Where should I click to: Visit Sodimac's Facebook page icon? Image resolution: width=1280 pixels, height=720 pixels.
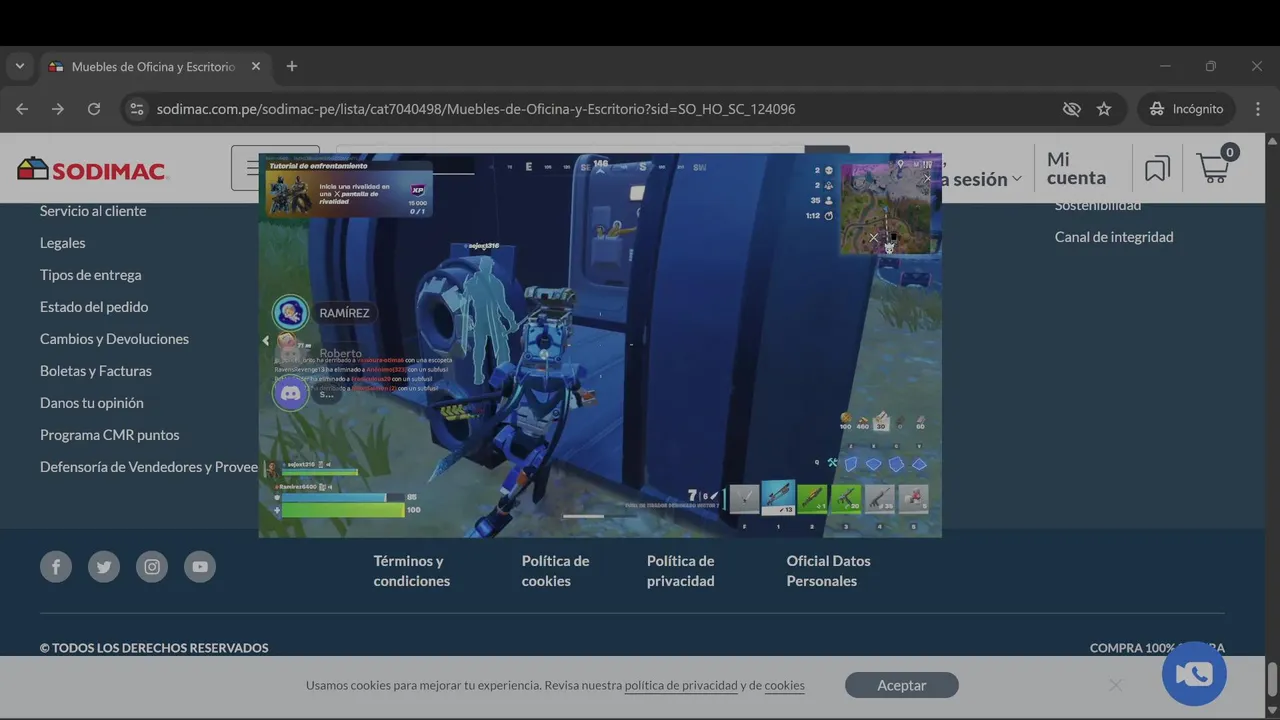point(56,567)
